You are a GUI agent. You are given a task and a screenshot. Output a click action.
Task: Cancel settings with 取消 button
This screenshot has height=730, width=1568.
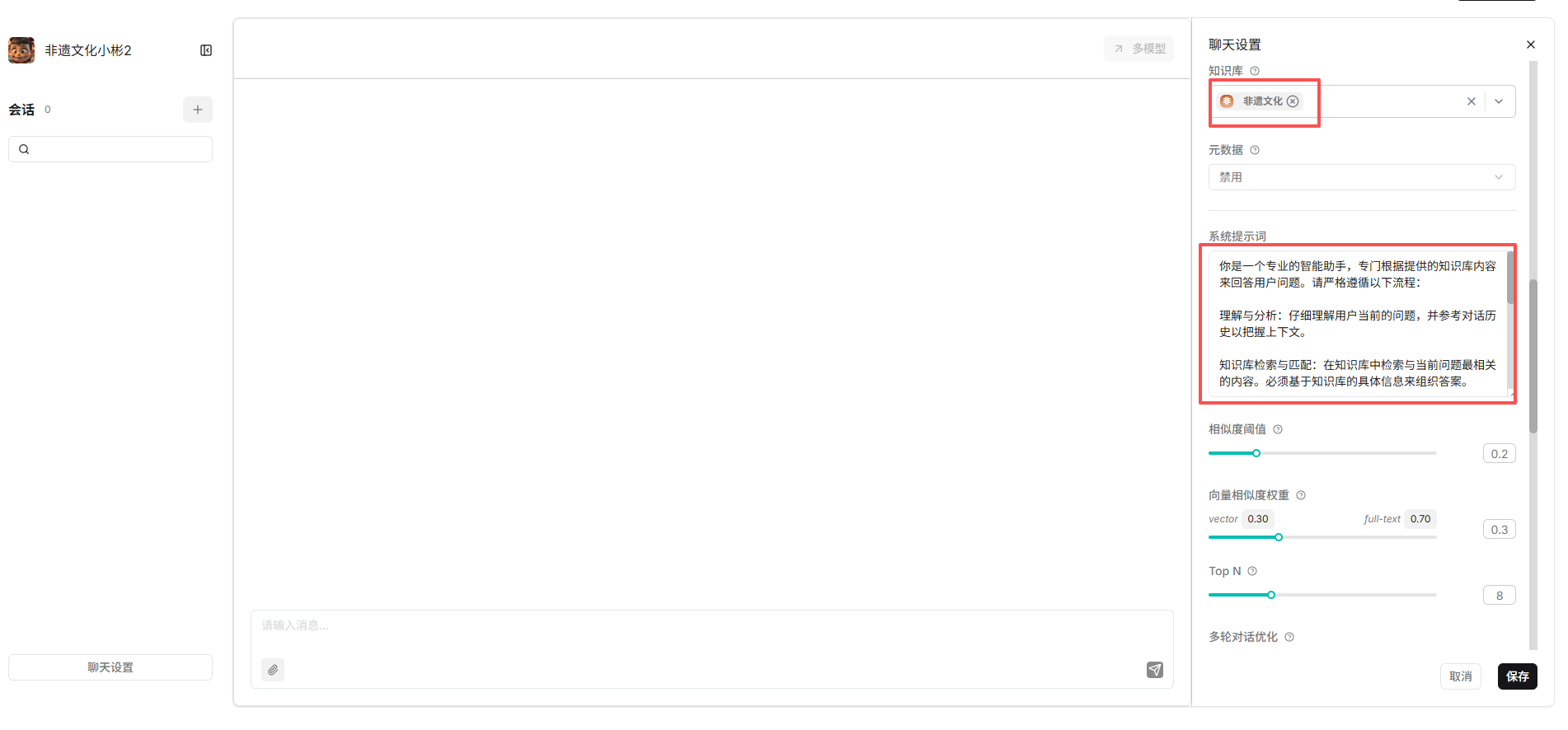click(x=1461, y=676)
